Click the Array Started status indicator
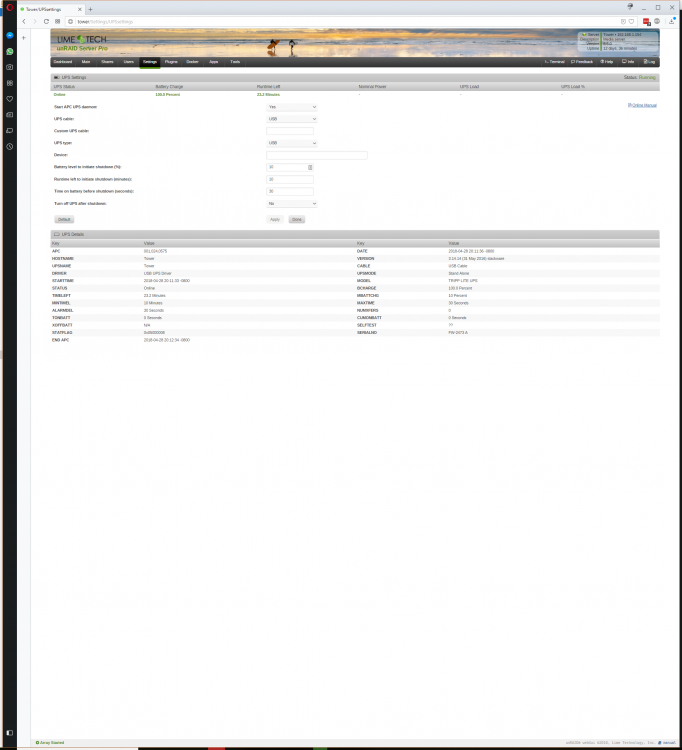The height and width of the screenshot is (750, 682). (50, 743)
